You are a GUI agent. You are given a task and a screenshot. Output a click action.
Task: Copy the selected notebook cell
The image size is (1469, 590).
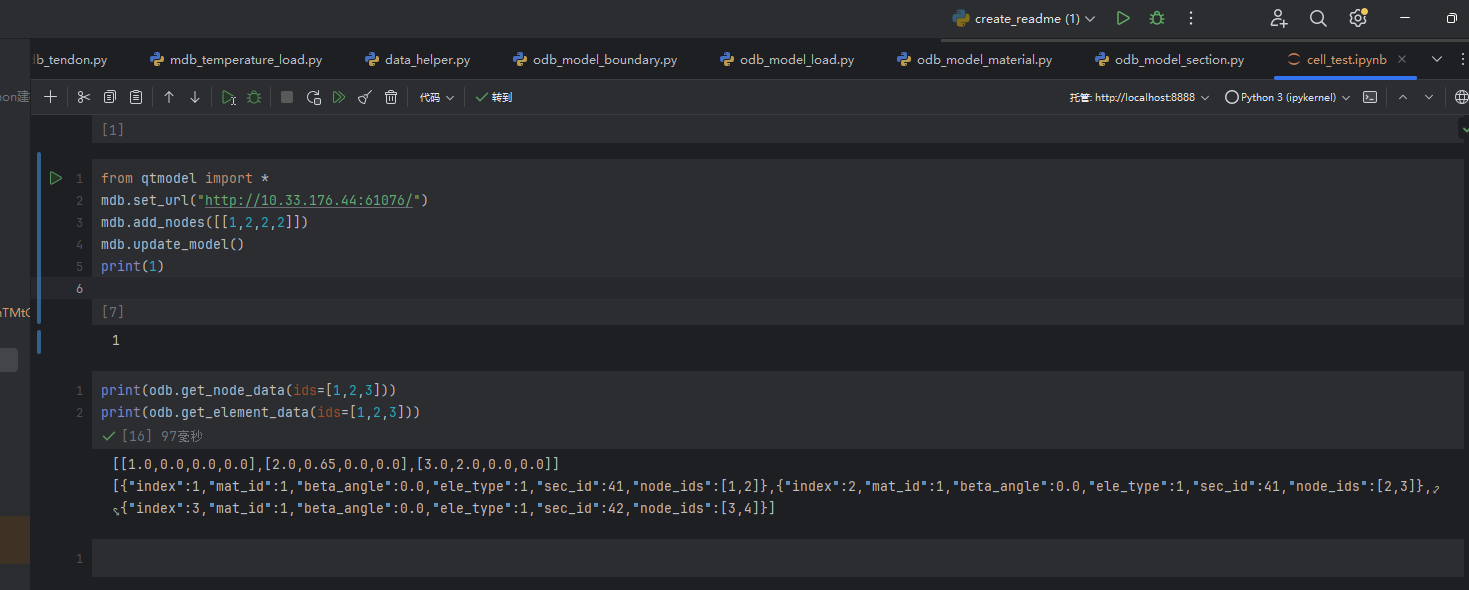click(x=110, y=97)
